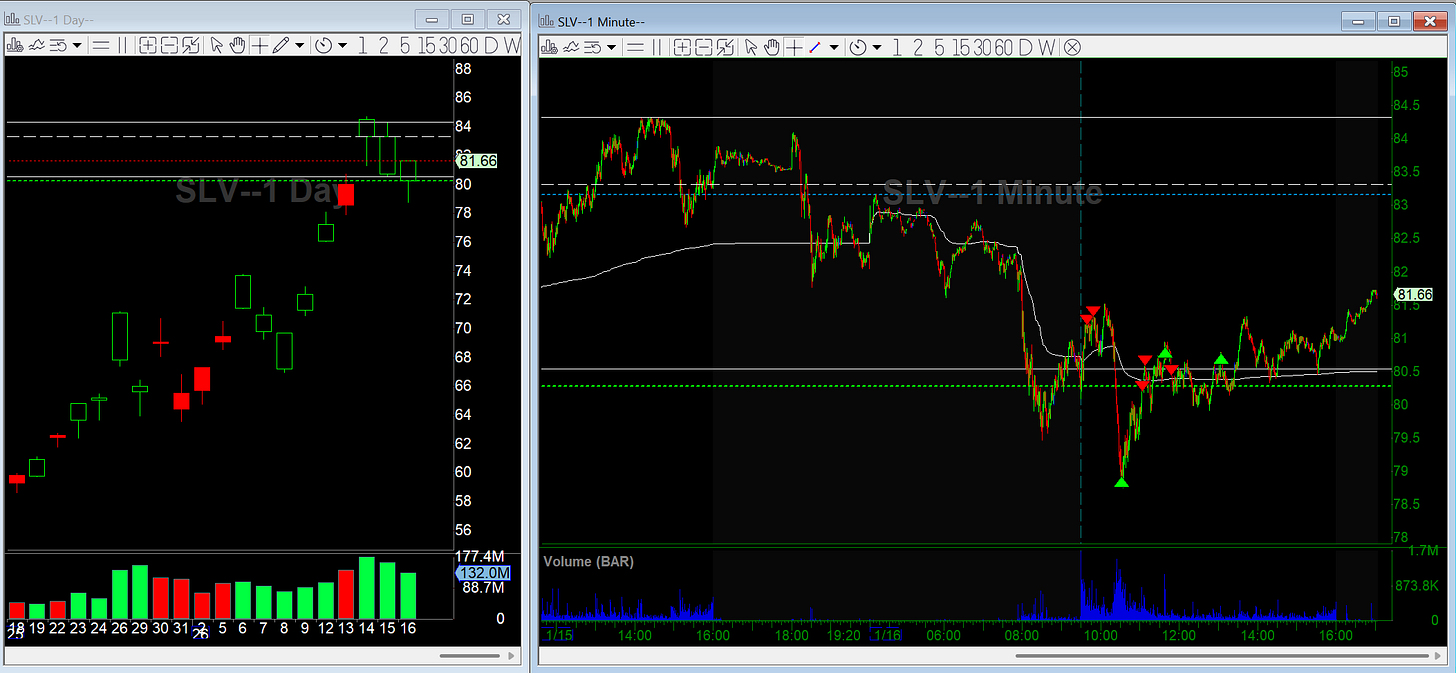1456x673 pixels.
Task: Zoom out on the SLV 1 Minute chart
Action: click(x=704, y=47)
